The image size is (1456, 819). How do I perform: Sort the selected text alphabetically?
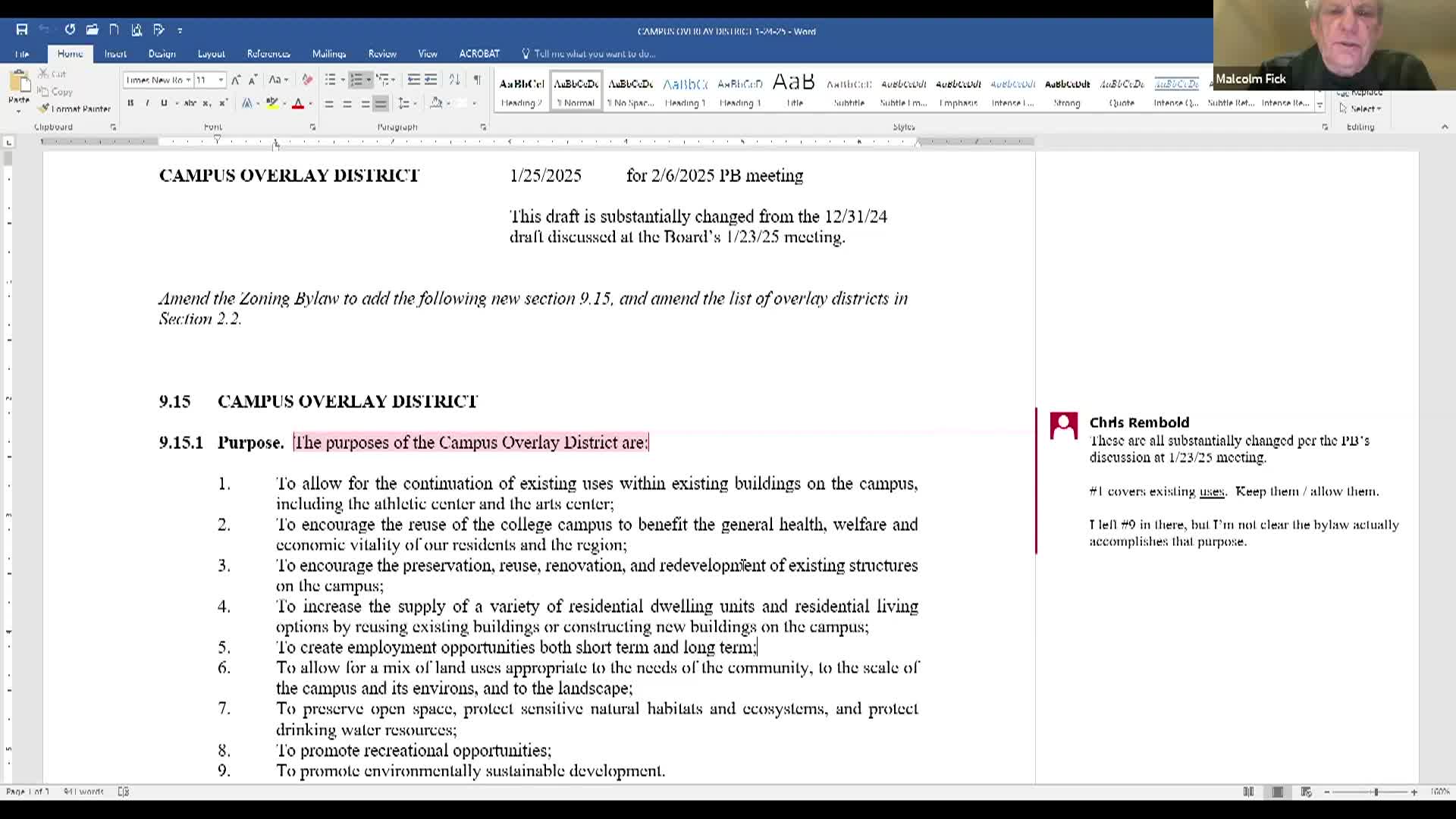(x=454, y=80)
